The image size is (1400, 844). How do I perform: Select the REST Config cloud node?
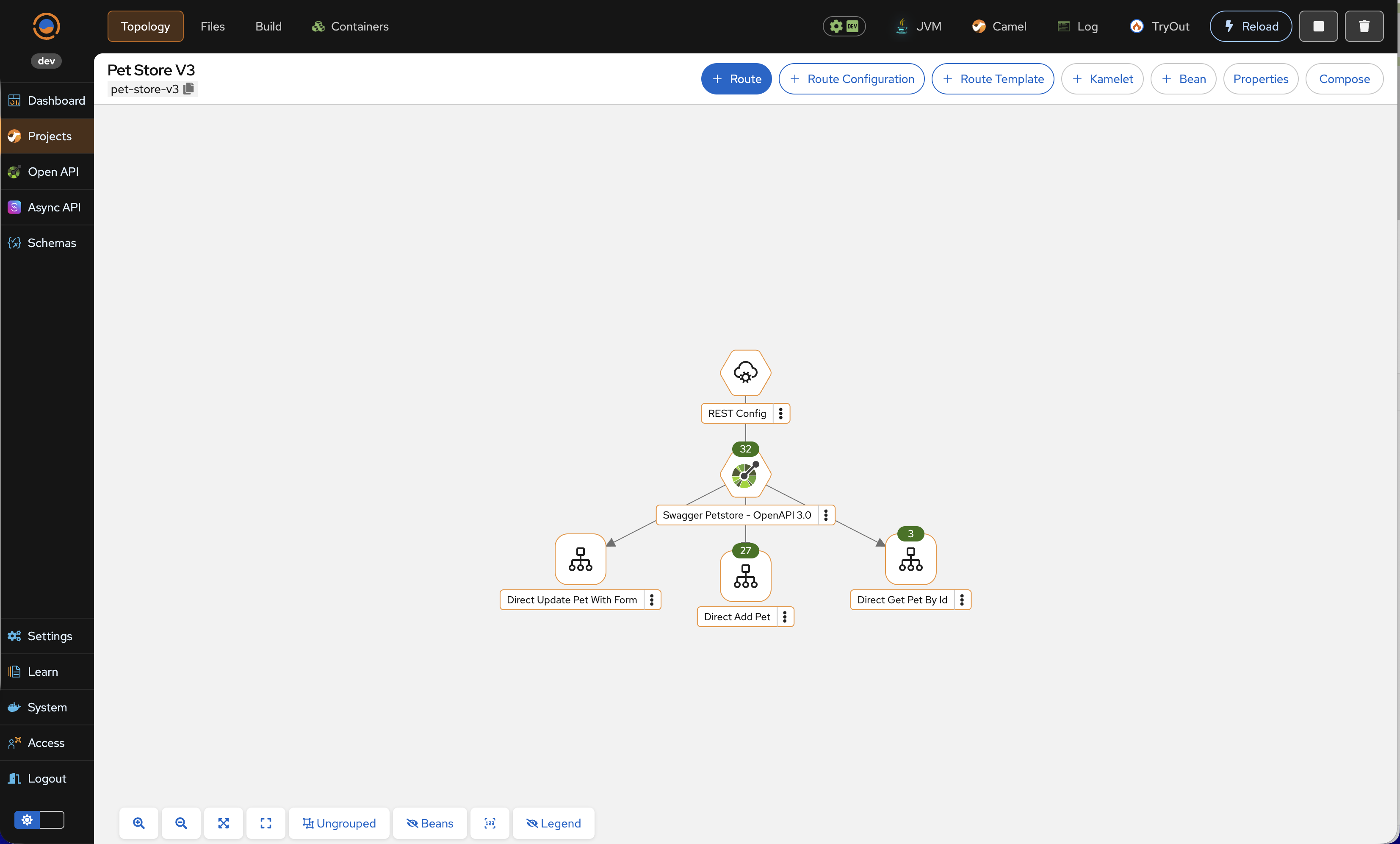[745, 372]
